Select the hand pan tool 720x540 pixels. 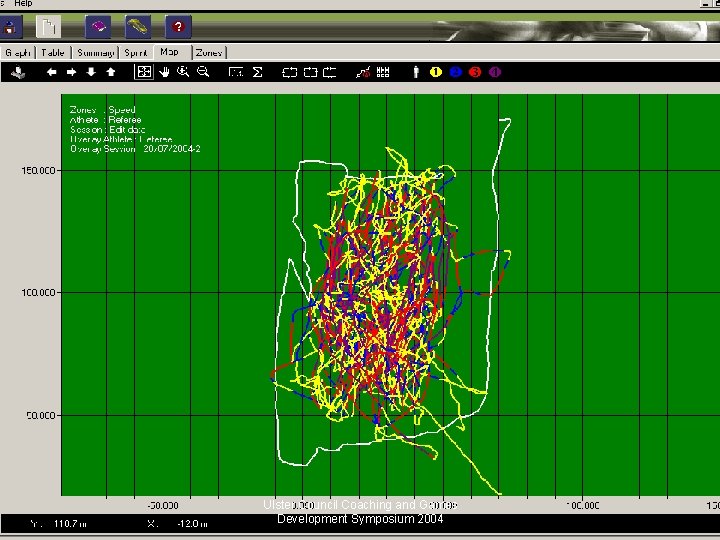(x=164, y=72)
